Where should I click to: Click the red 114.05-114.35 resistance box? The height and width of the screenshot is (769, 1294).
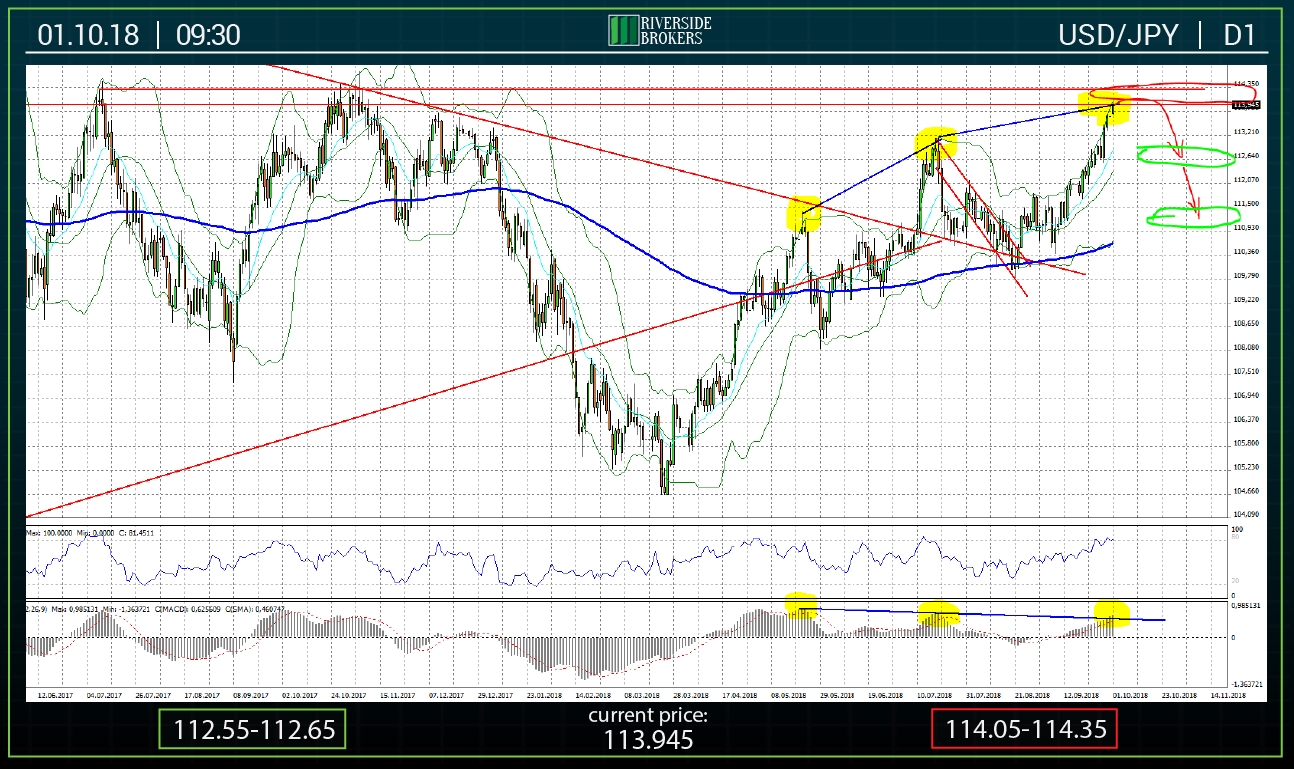tap(1024, 729)
